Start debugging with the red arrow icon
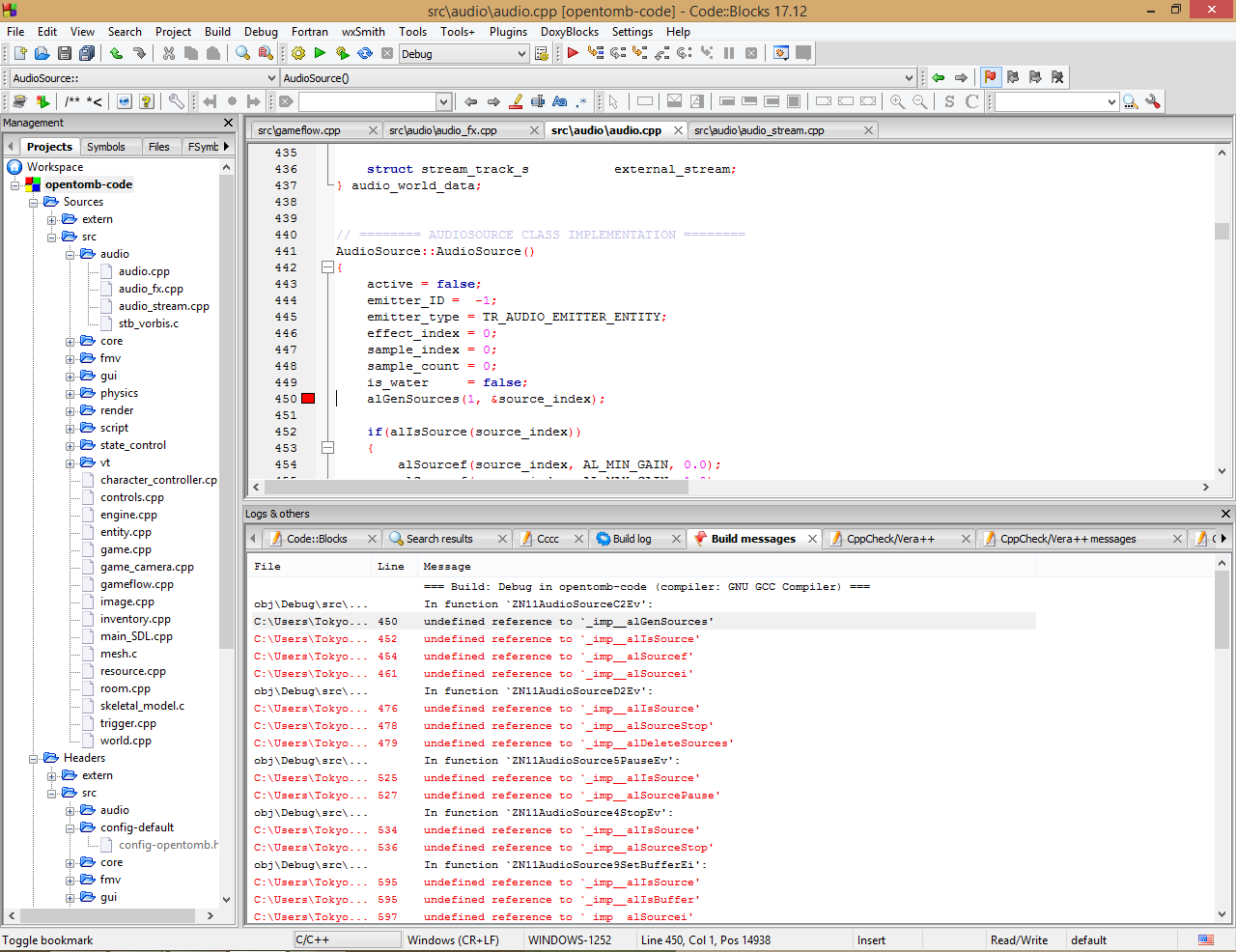This screenshot has width=1236, height=952. 571,53
